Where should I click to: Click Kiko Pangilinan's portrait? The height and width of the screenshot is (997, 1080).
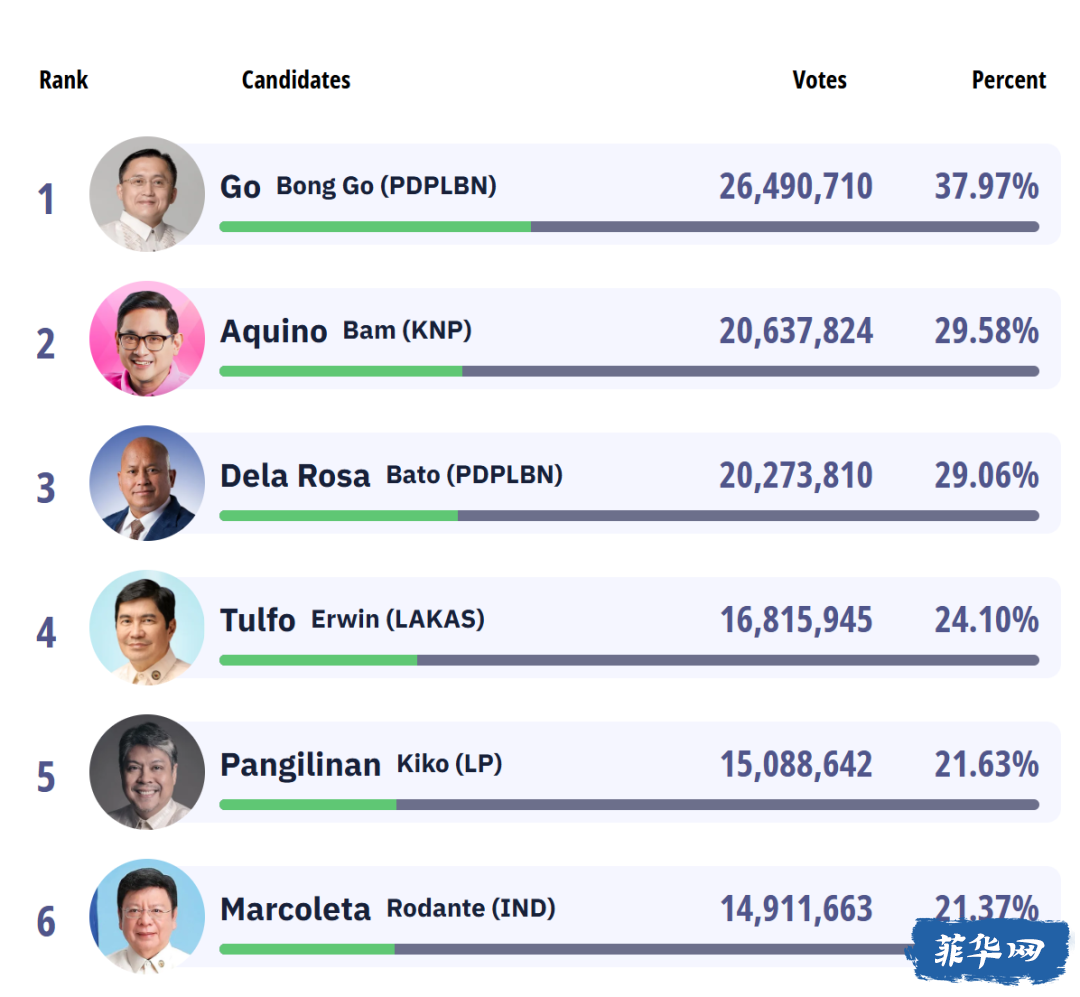click(147, 772)
